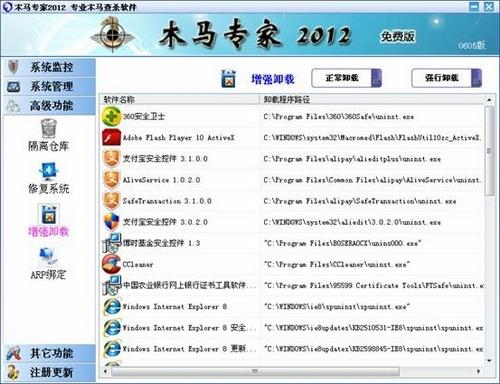Click the 高级功能 cubes icon
Viewport: 500px width, 384px height.
tap(13, 106)
